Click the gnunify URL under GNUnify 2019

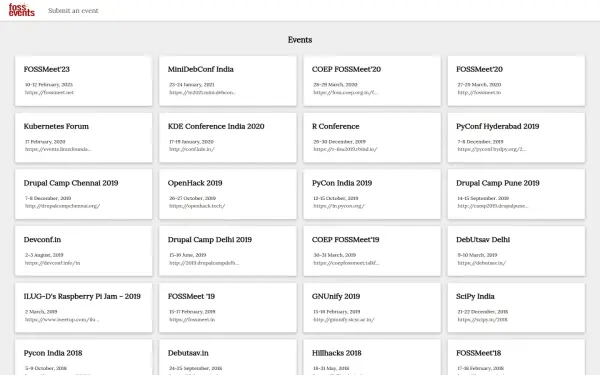click(x=344, y=320)
